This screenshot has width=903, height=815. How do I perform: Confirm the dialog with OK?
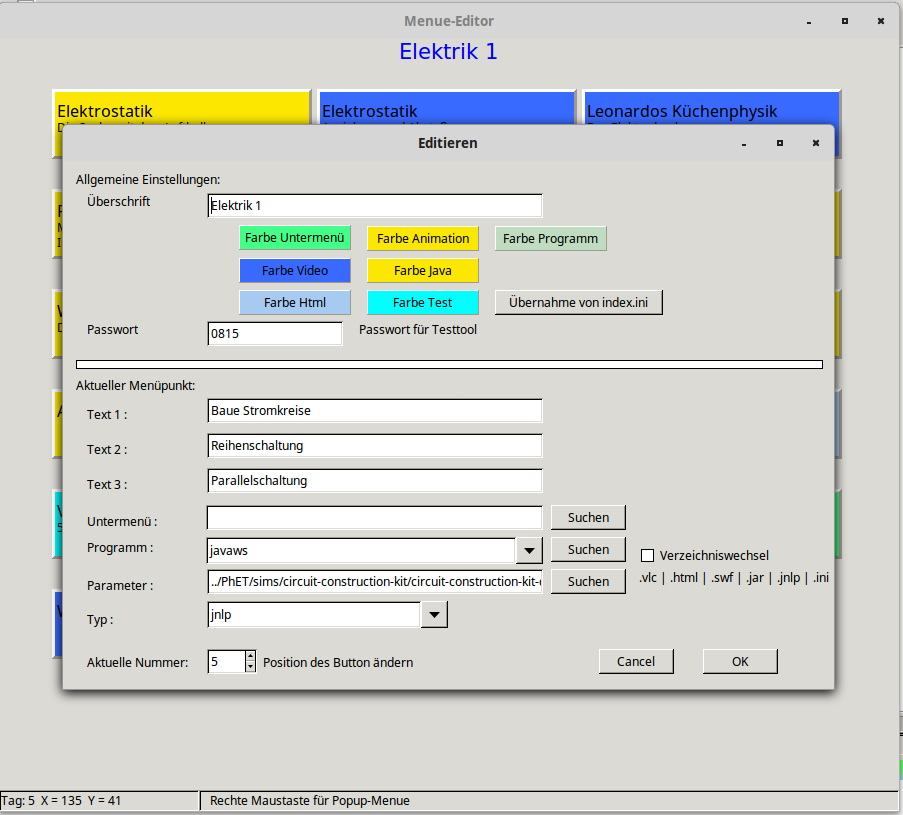pos(740,661)
